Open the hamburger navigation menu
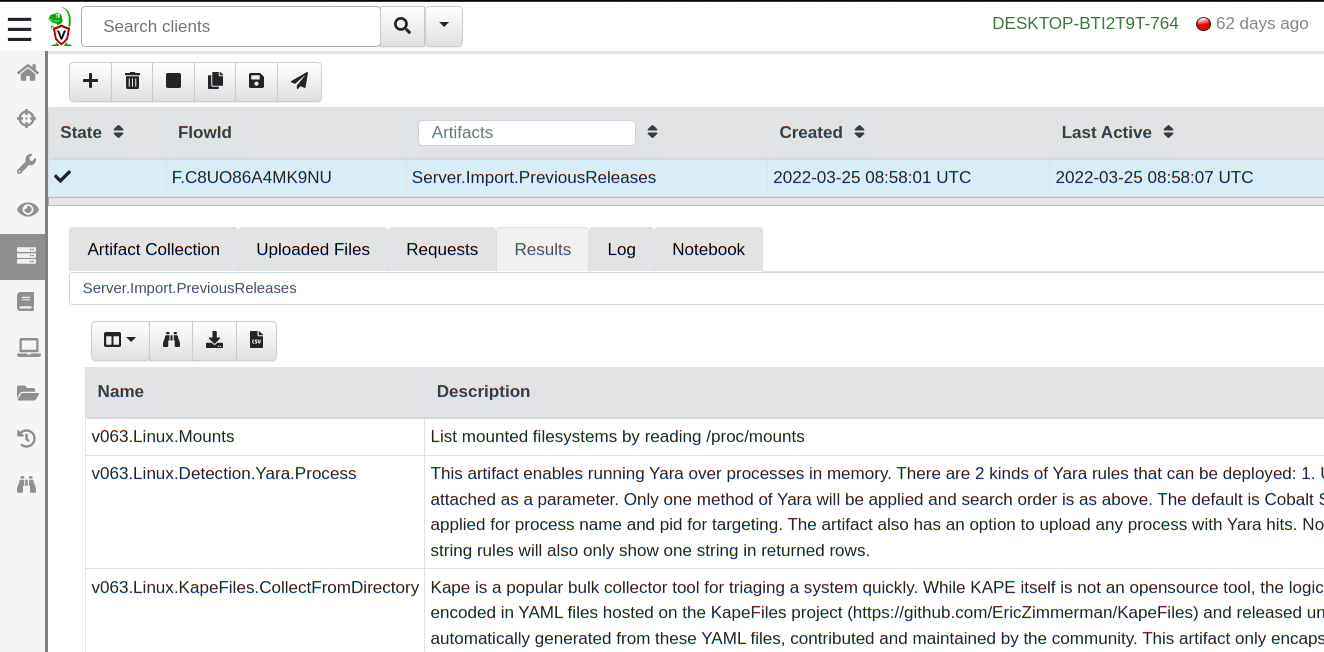 pos(20,27)
